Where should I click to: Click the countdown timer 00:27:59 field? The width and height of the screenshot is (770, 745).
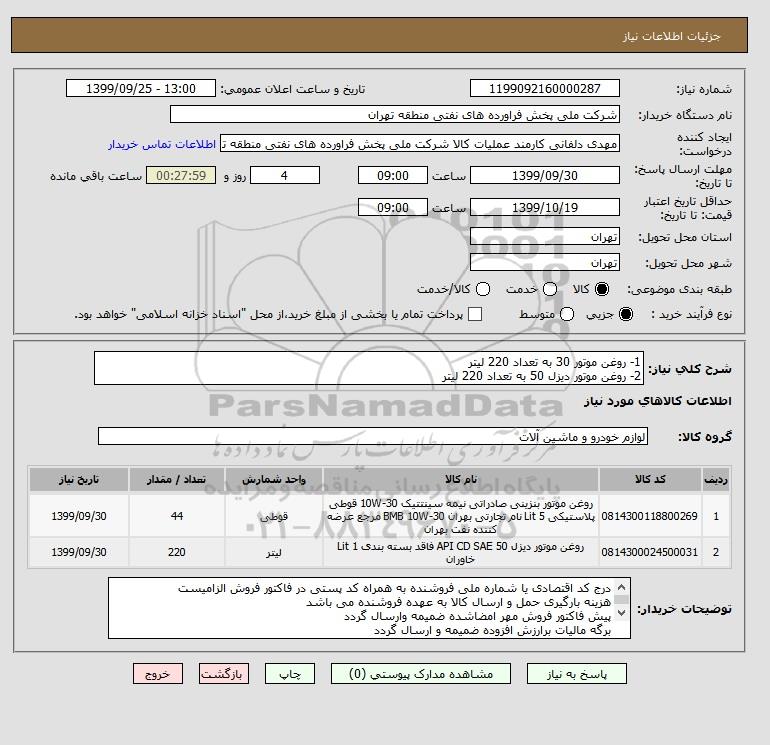181,175
